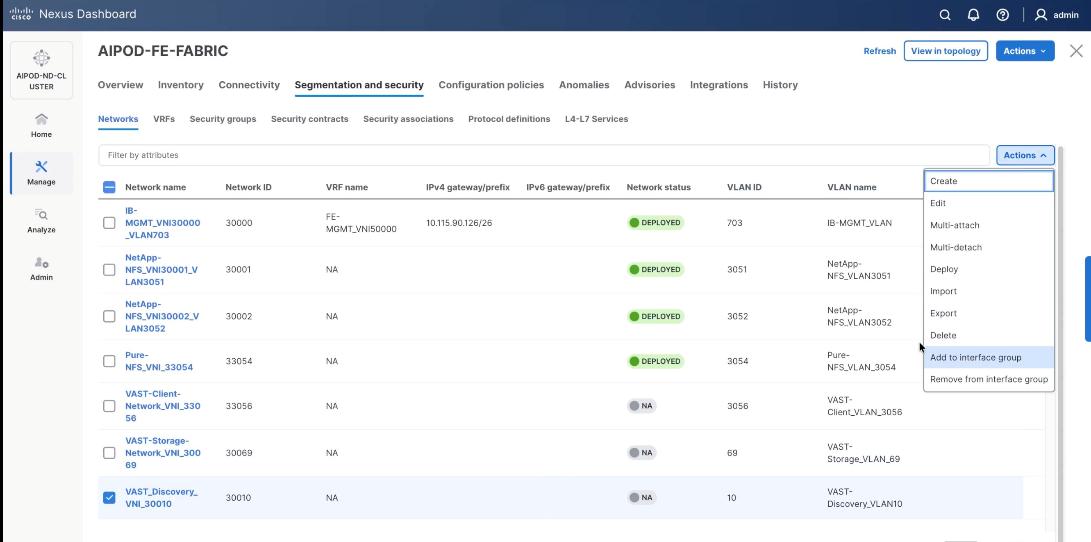Toggle the select-all networks header checkbox
This screenshot has width=1091, height=542.
tap(109, 187)
